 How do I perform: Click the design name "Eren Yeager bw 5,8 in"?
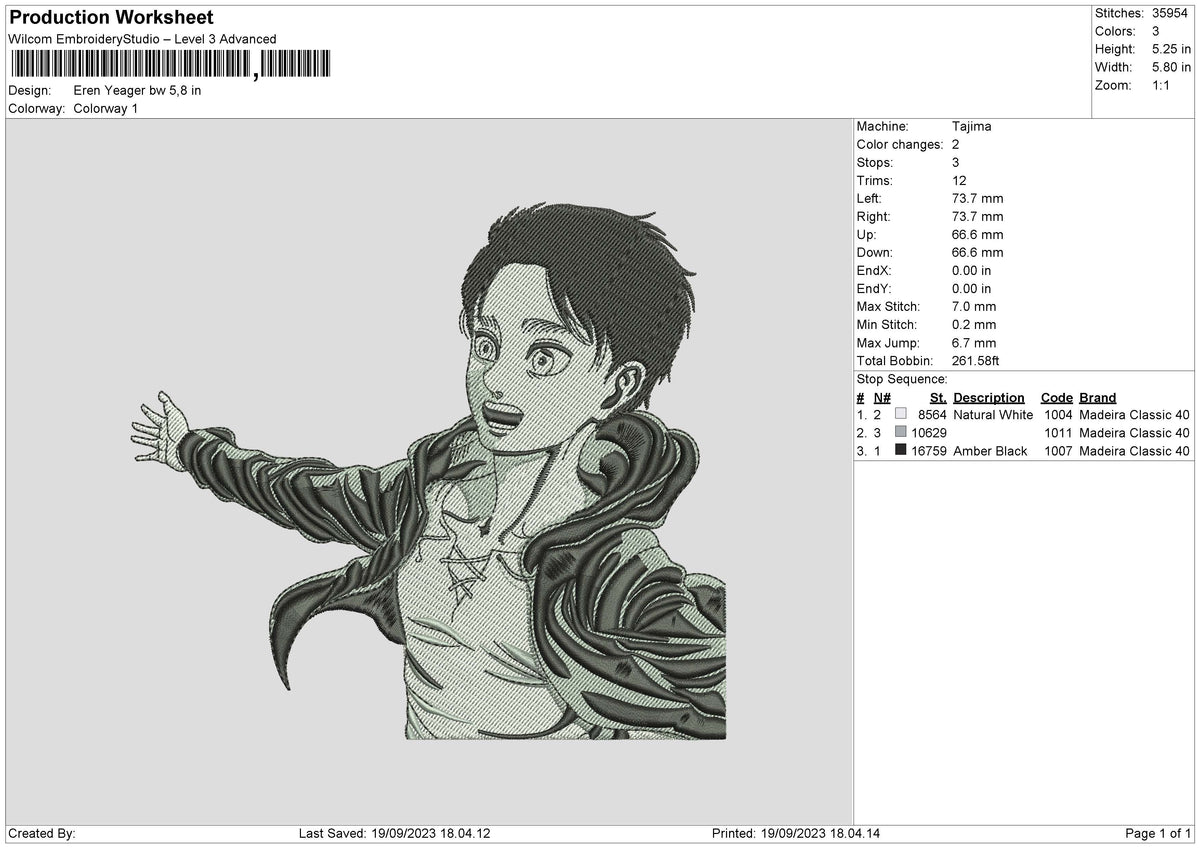pyautogui.click(x=138, y=90)
